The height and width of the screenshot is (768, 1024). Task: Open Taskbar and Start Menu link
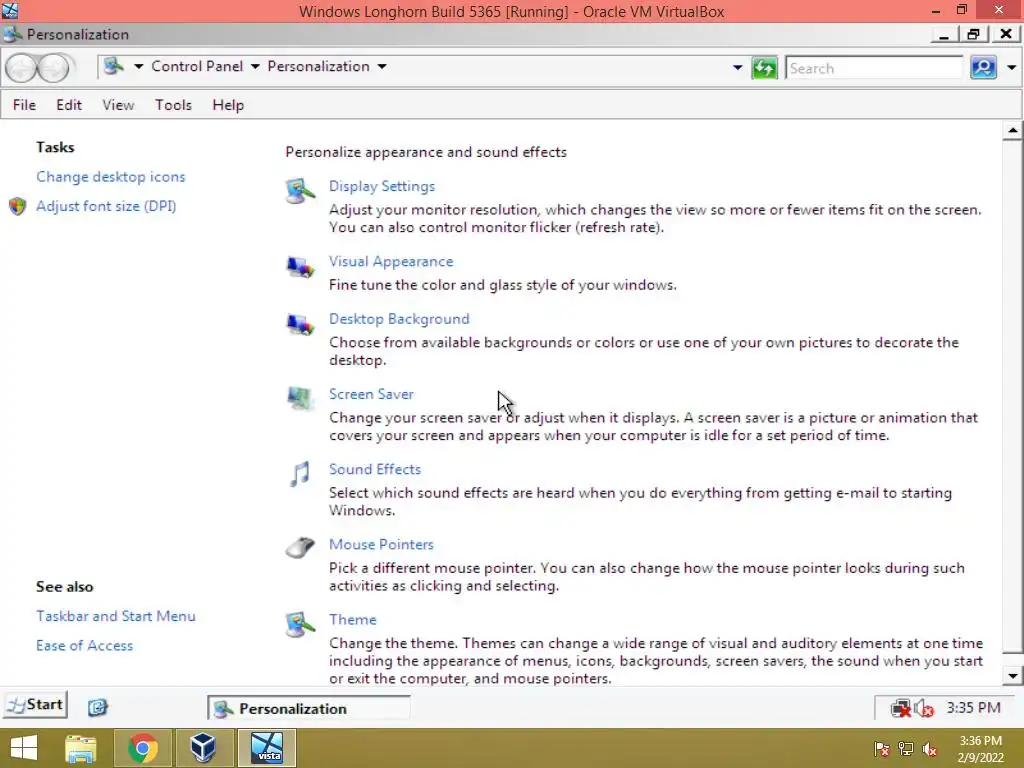116,616
